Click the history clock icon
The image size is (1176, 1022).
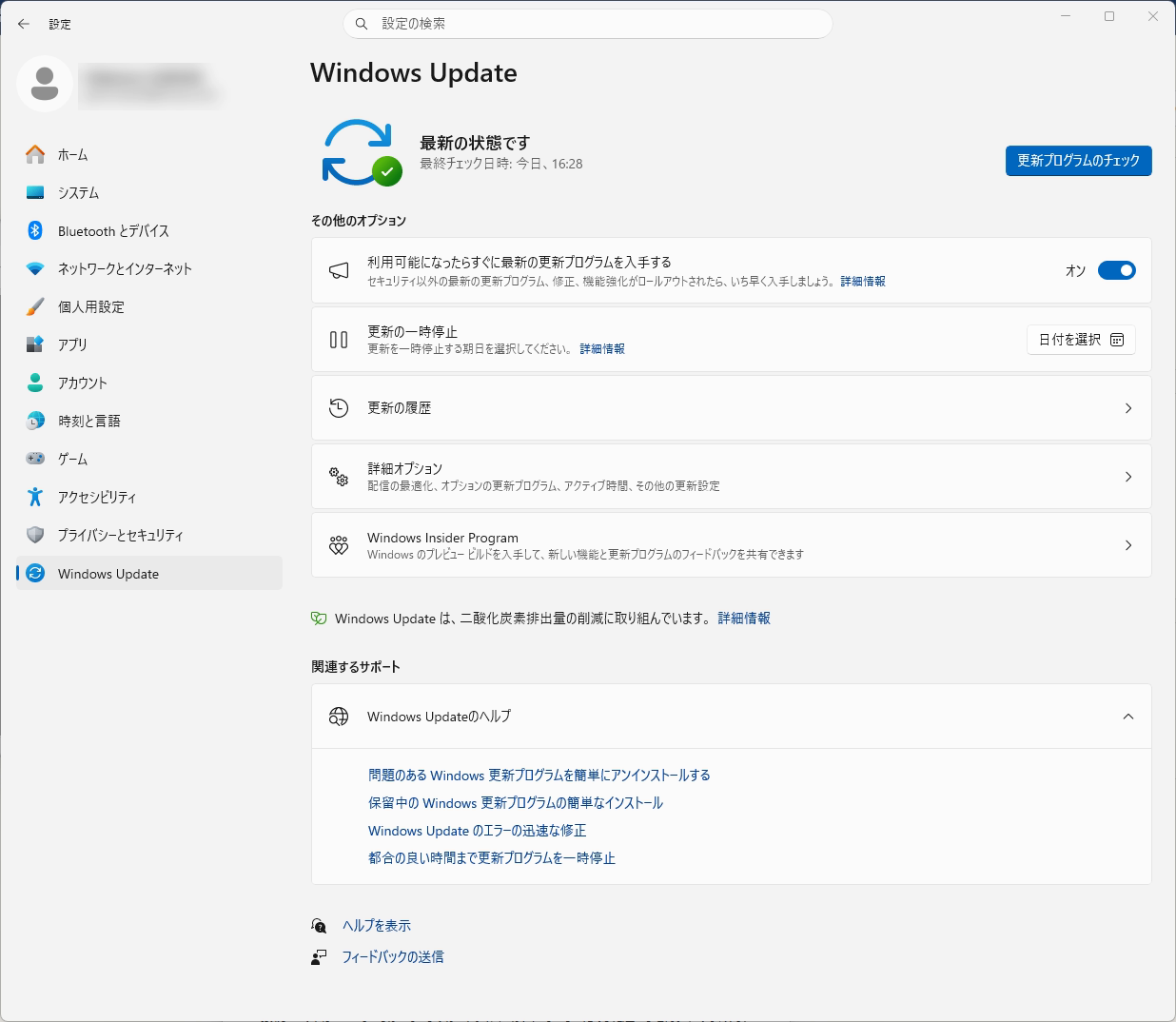[x=339, y=408]
